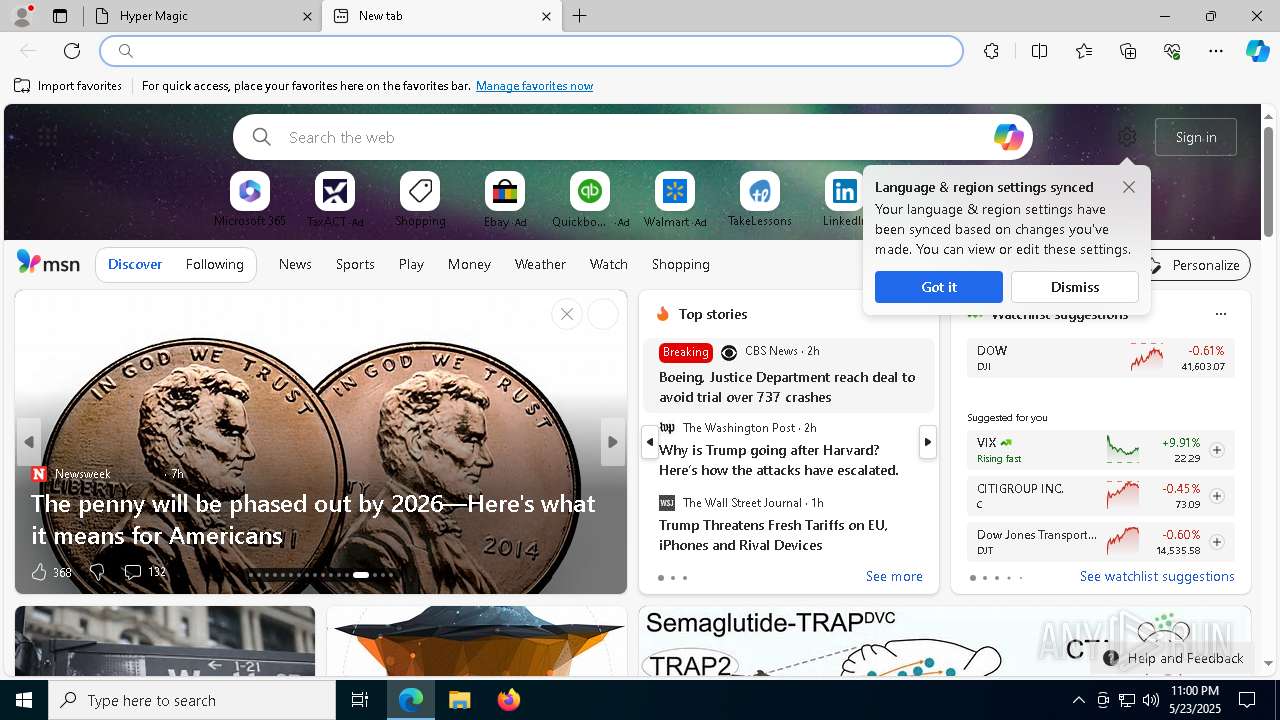The width and height of the screenshot is (1280, 720).
Task: Click Sign in button
Action: click(1196, 137)
